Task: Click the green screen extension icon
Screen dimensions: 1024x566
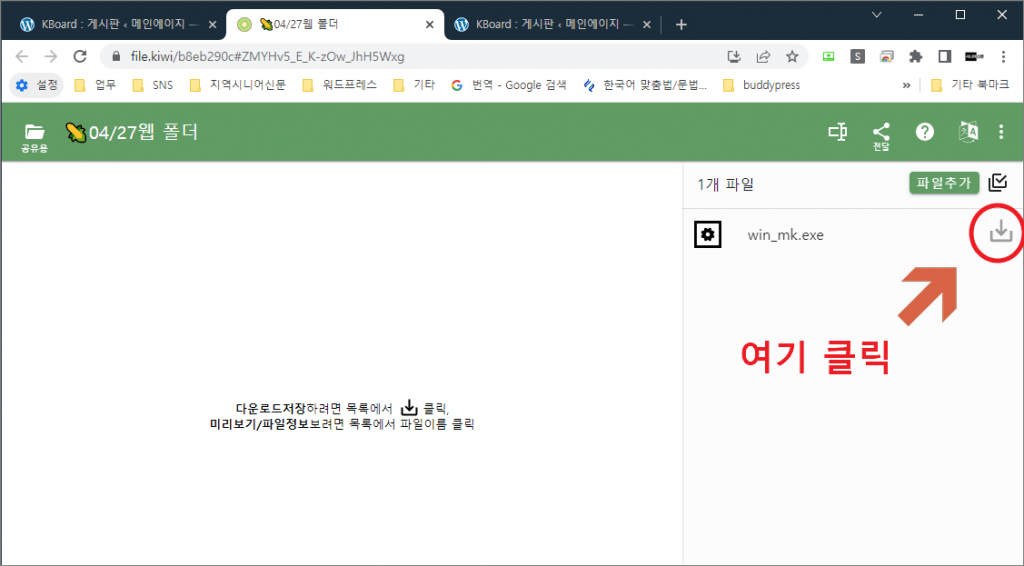Action: (828, 57)
